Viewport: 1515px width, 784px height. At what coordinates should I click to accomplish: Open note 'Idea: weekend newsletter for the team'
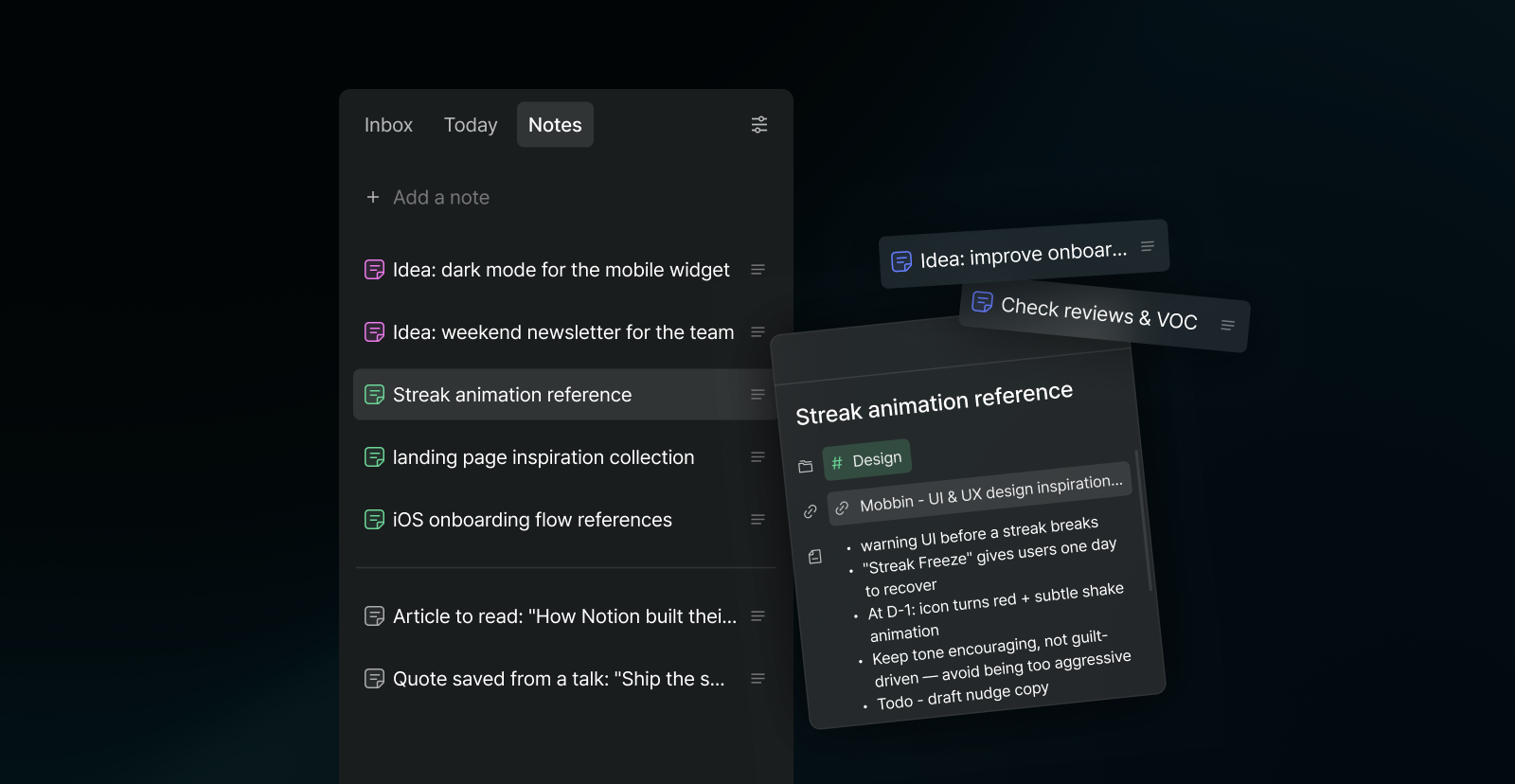tap(563, 332)
